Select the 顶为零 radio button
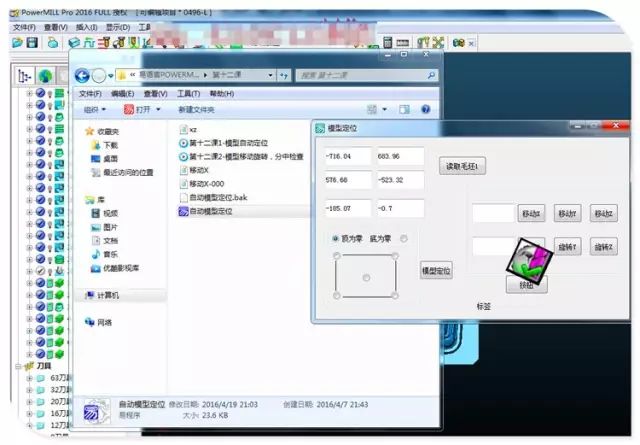Screen dimensions: 640x445 pyautogui.click(x=335, y=238)
